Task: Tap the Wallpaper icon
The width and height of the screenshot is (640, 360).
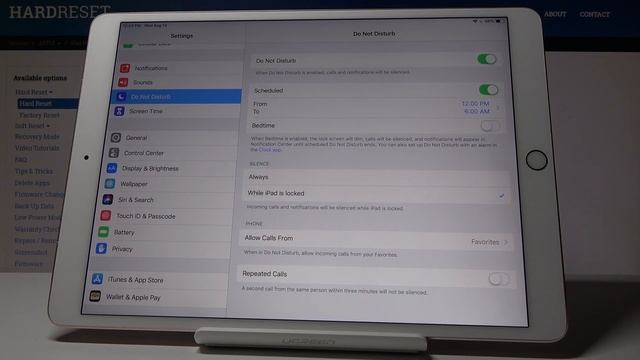Action: point(110,184)
